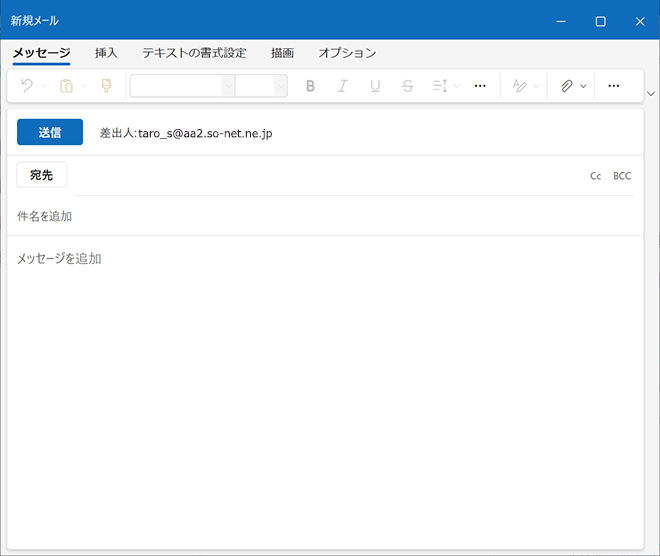Click the BCC link
This screenshot has height=556, width=660.
coord(622,176)
